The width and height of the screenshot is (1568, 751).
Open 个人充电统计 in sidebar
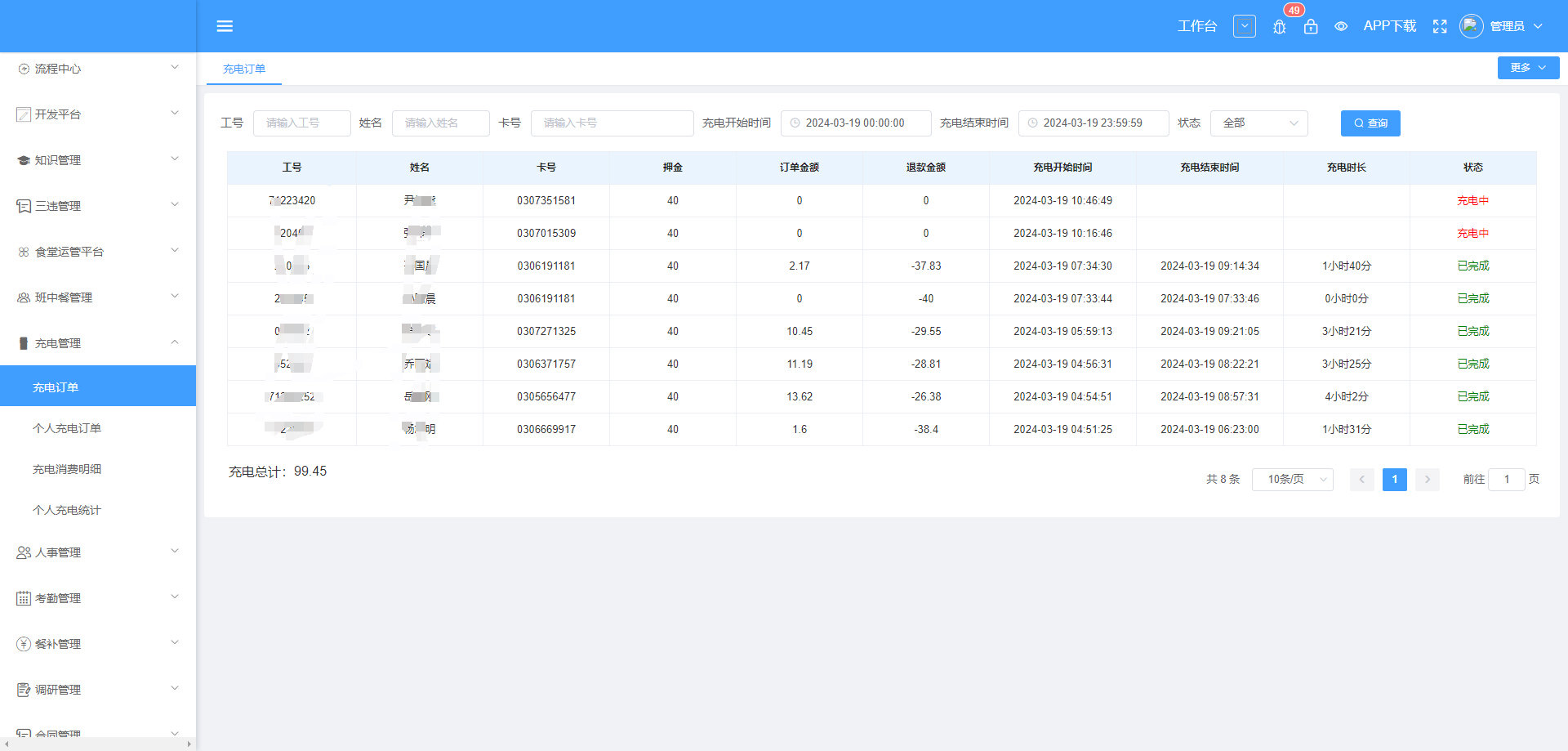tap(98, 509)
